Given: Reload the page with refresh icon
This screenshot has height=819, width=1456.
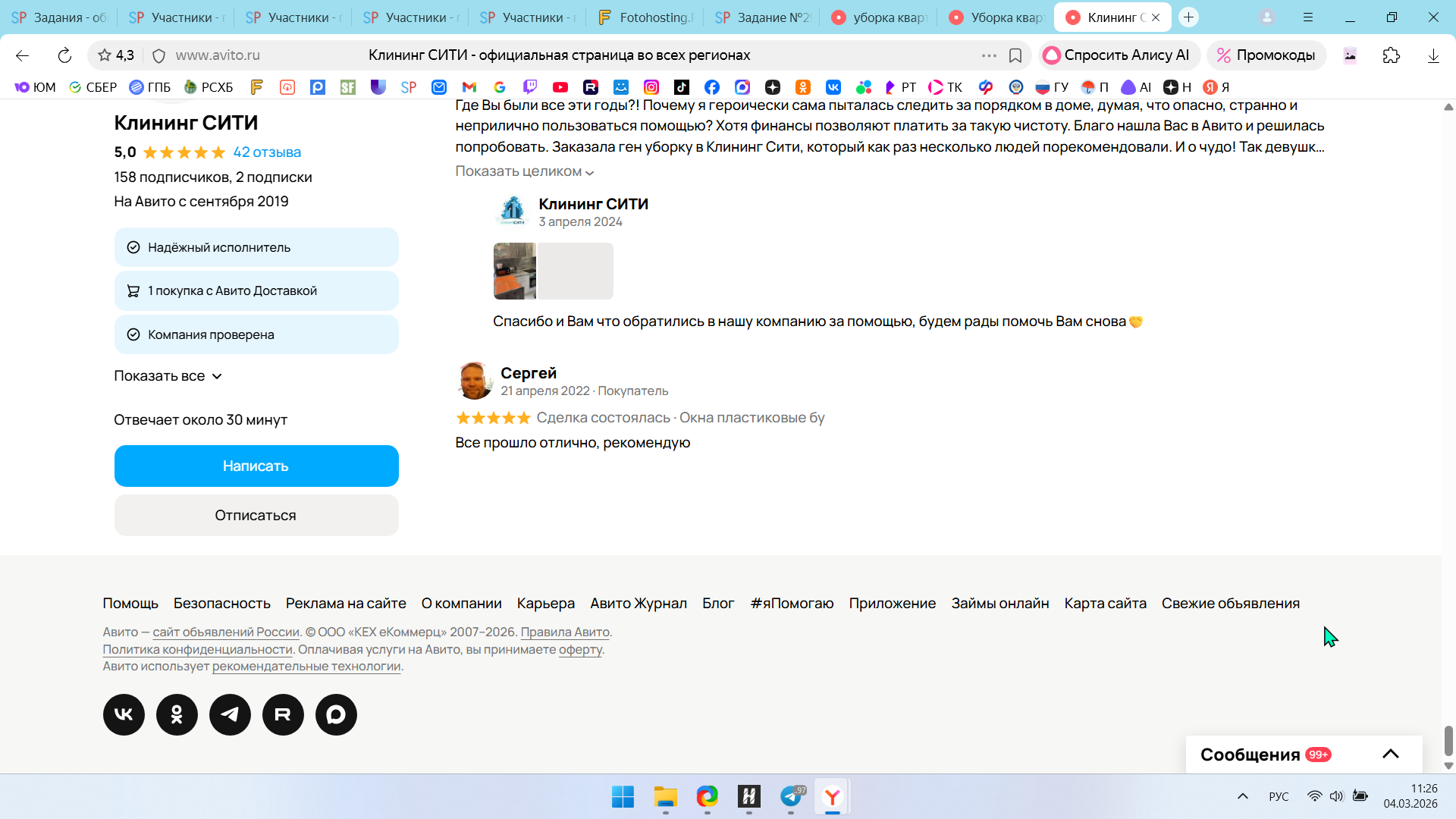Looking at the screenshot, I should tap(64, 55).
